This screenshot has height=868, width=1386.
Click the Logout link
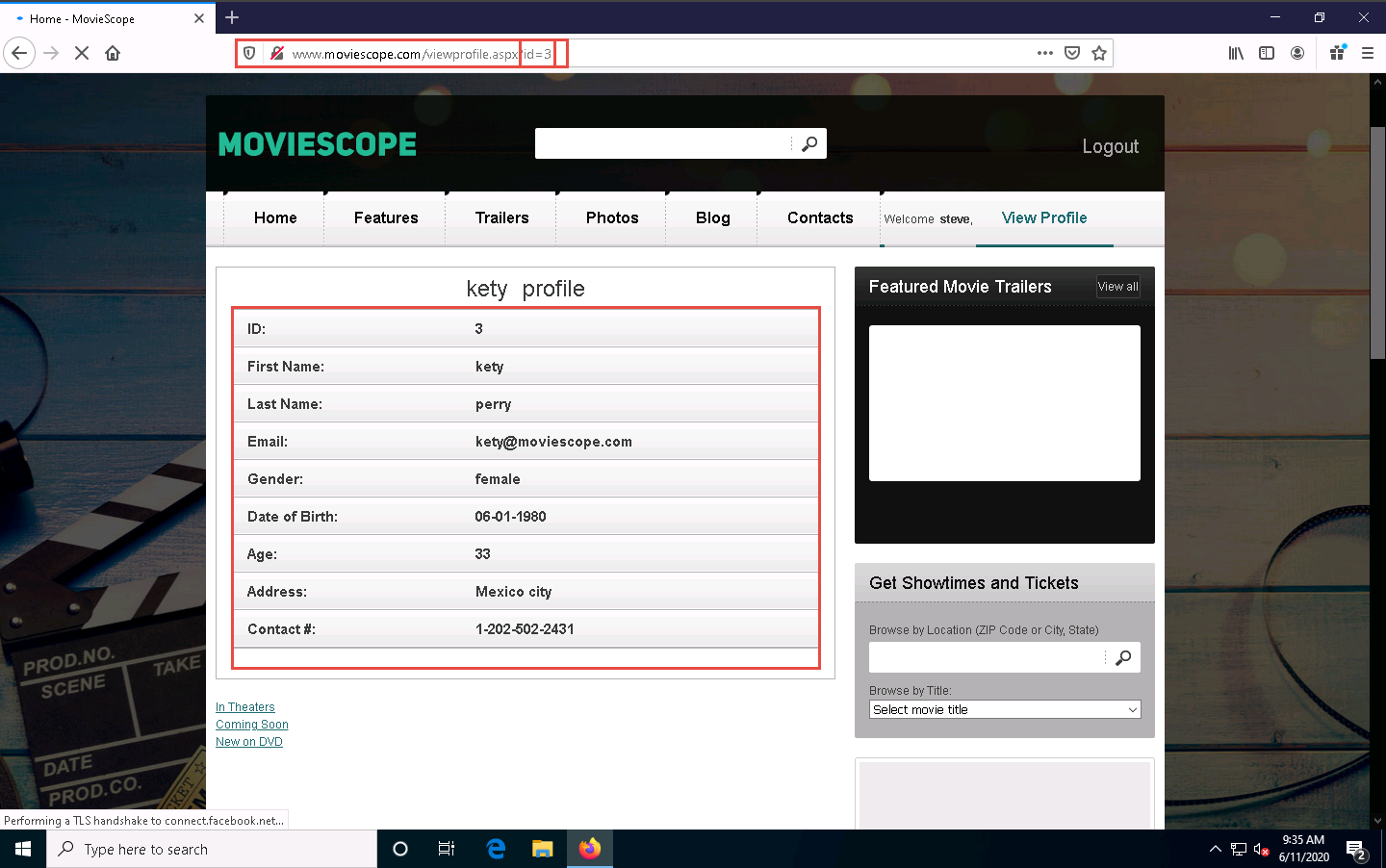pyautogui.click(x=1110, y=146)
